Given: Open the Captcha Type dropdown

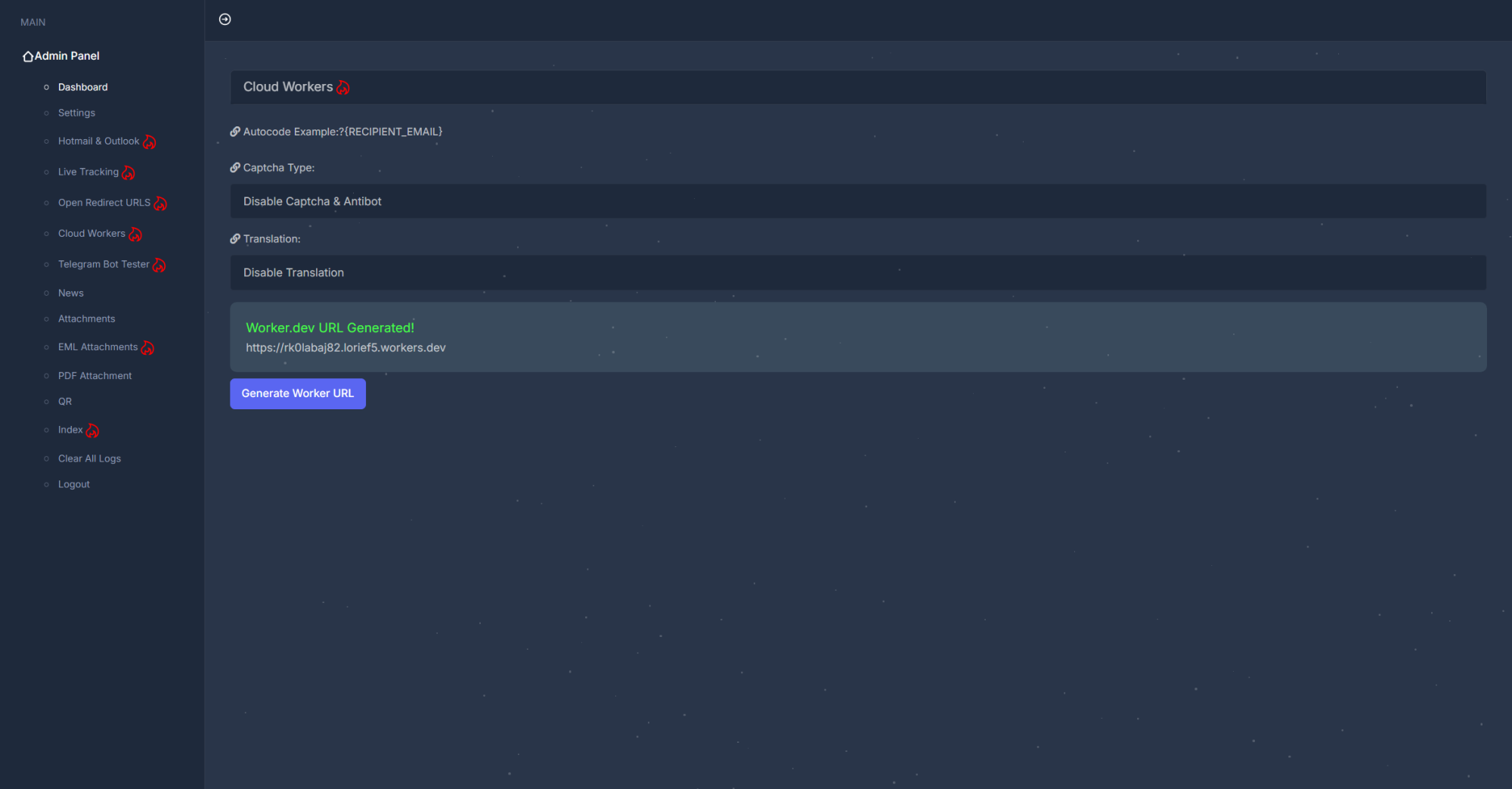Looking at the screenshot, I should tap(857, 201).
